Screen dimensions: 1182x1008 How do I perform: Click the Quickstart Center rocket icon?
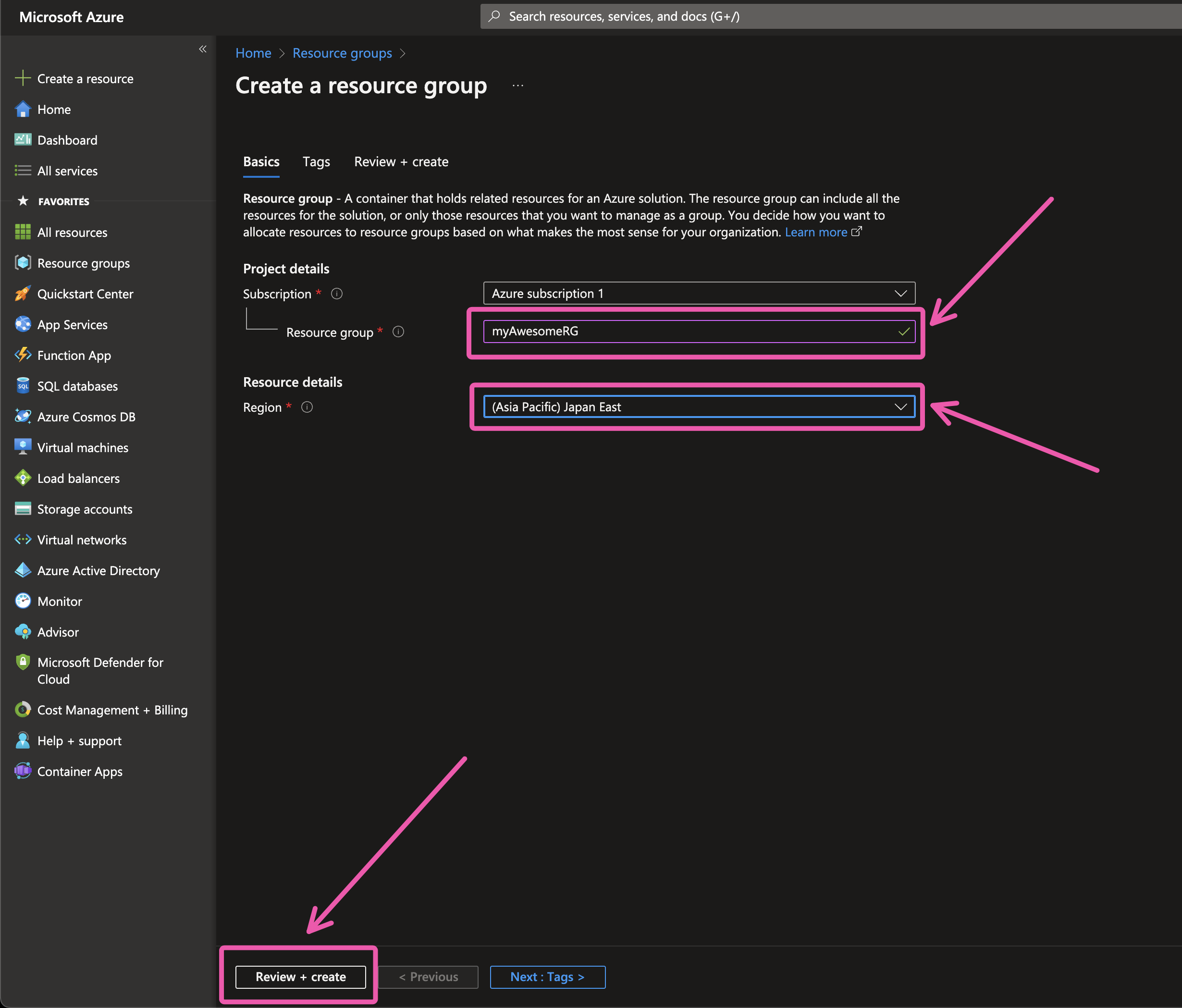pos(23,294)
